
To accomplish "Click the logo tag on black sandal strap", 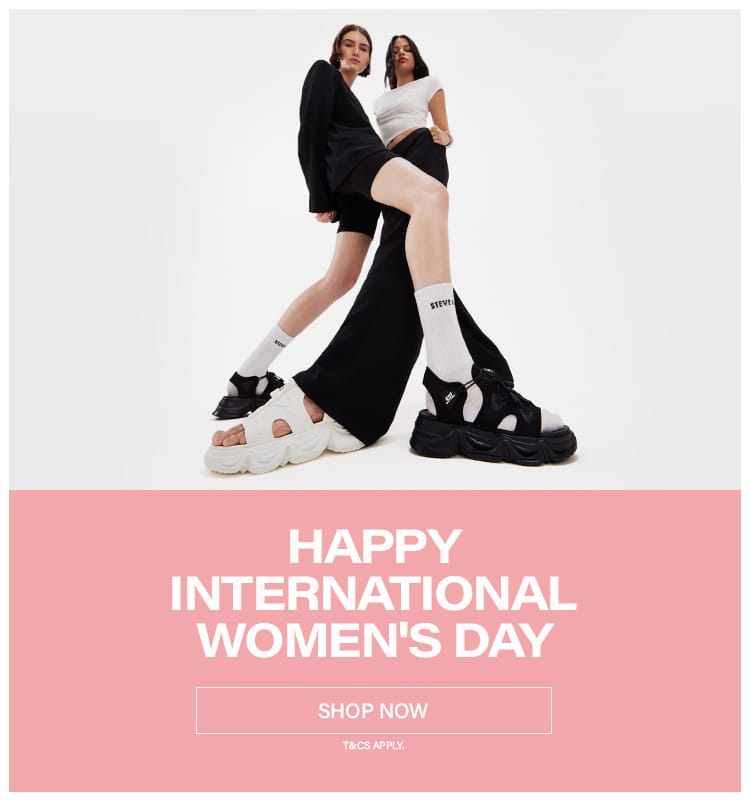I will [x=449, y=397].
